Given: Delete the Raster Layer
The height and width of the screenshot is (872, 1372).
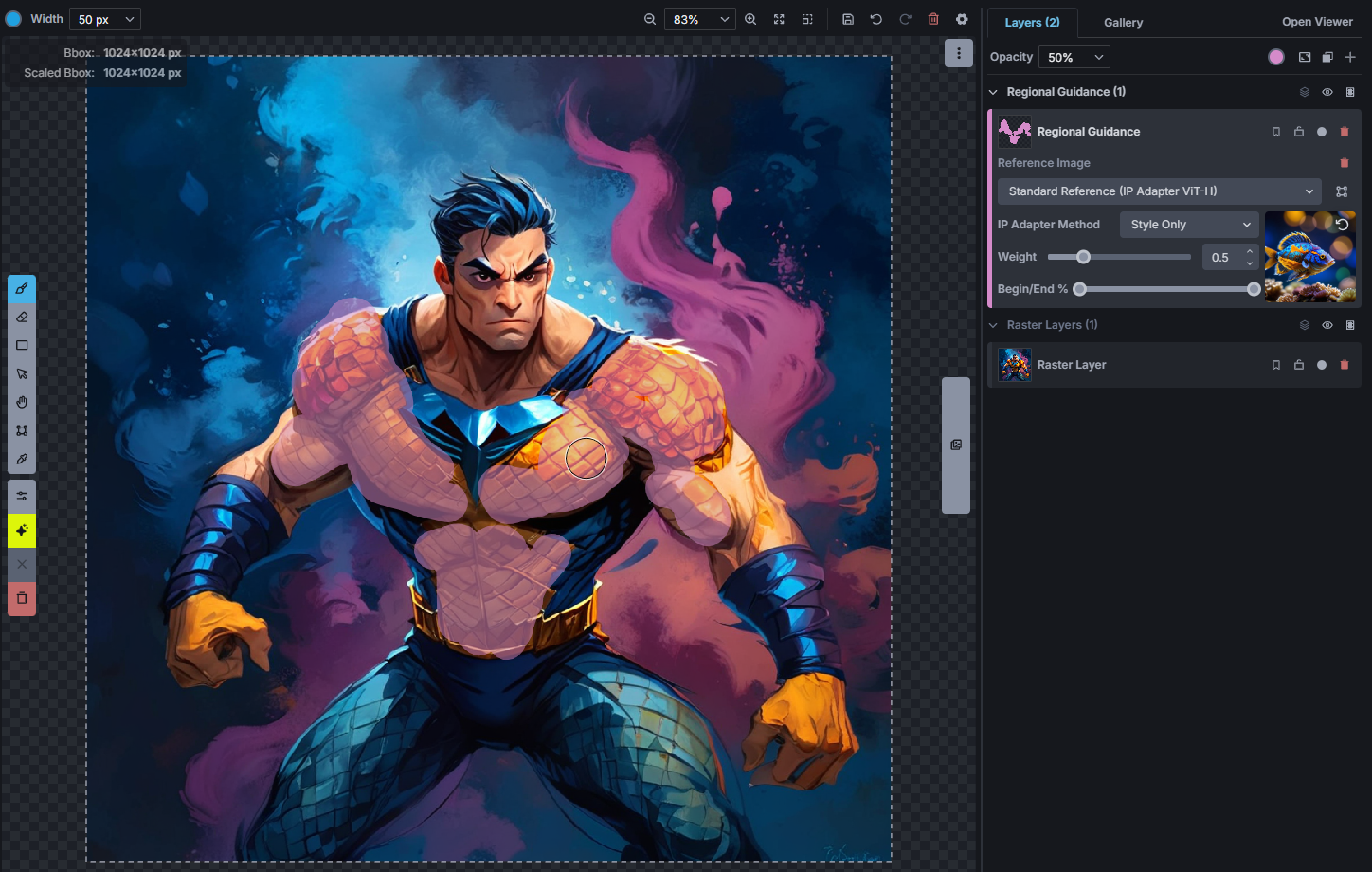Looking at the screenshot, I should pyautogui.click(x=1345, y=365).
